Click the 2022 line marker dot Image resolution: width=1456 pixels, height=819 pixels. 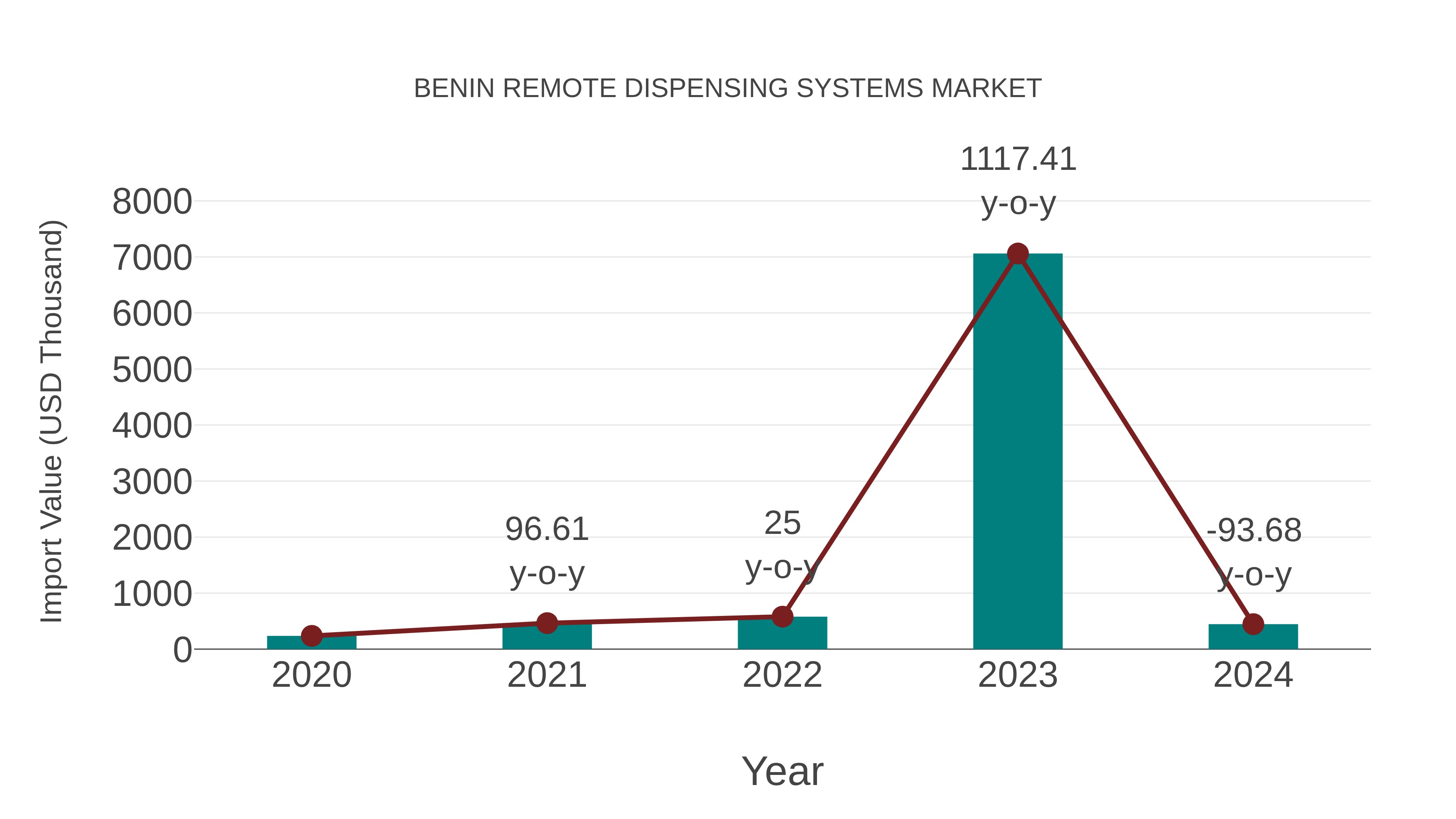[782, 617]
